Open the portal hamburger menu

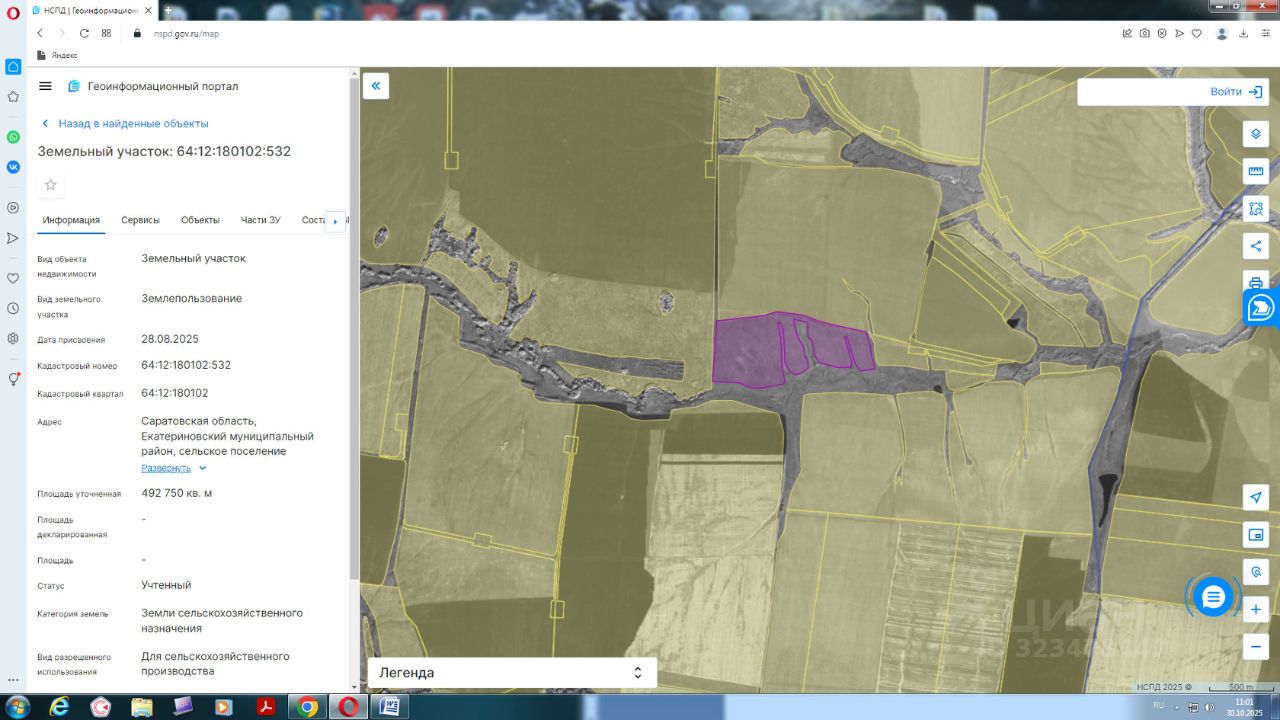point(45,86)
